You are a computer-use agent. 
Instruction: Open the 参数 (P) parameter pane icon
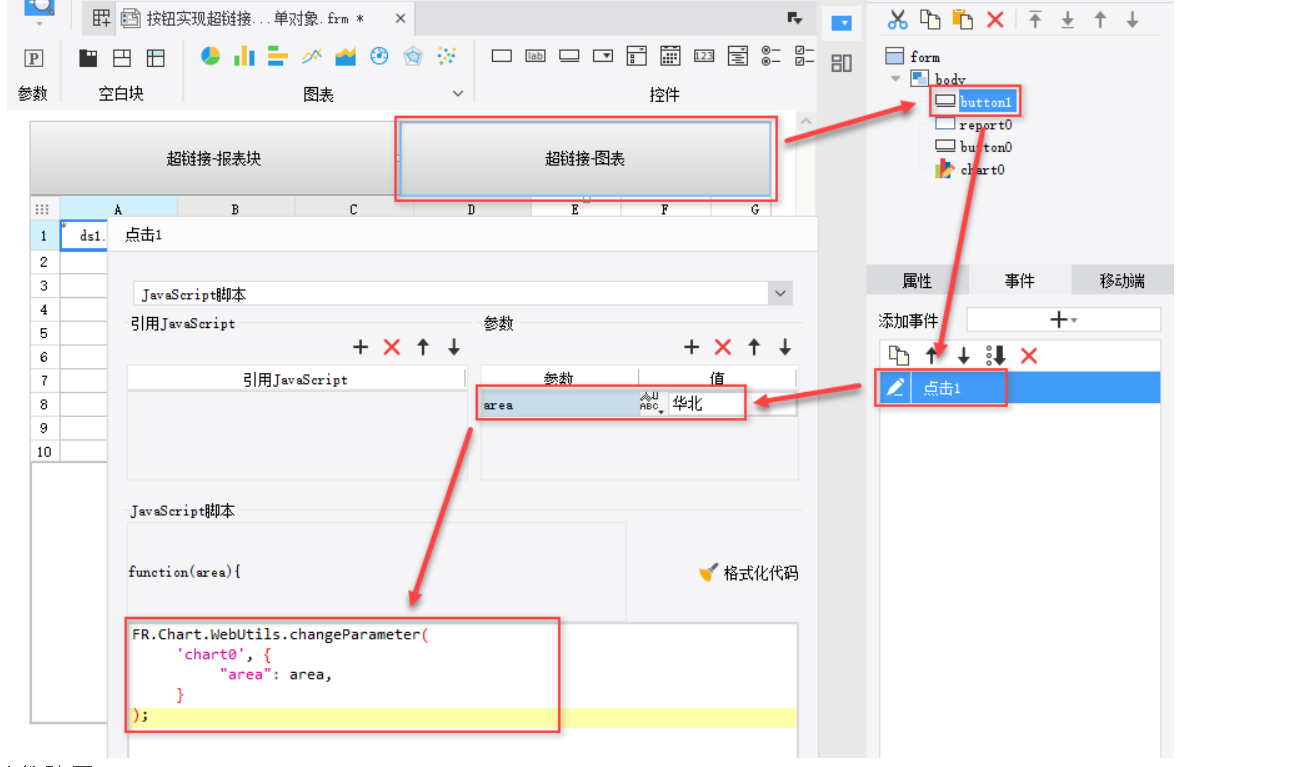pos(33,58)
